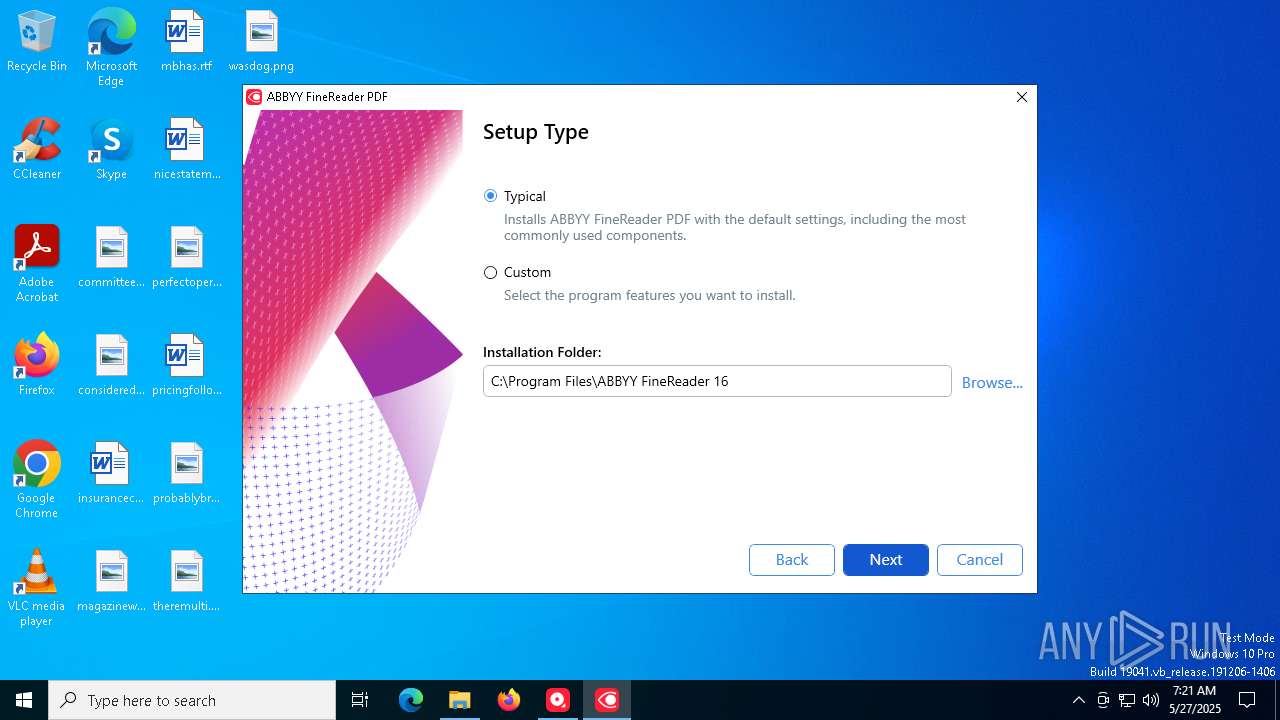
Task: Open File Explorer from the taskbar
Action: (459, 700)
